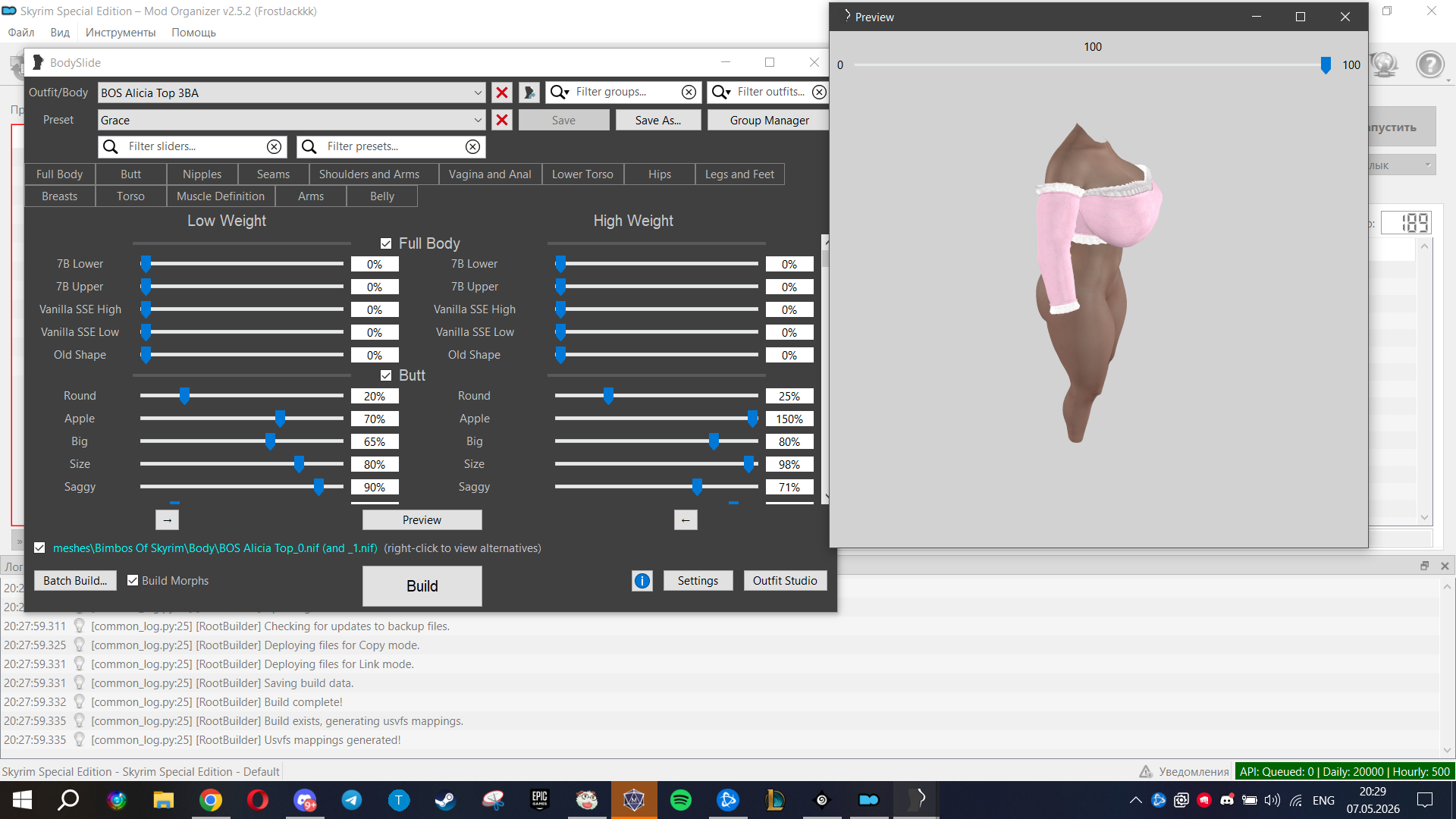
Task: Open Mod Organizer help question mark icon
Action: pos(1430,64)
